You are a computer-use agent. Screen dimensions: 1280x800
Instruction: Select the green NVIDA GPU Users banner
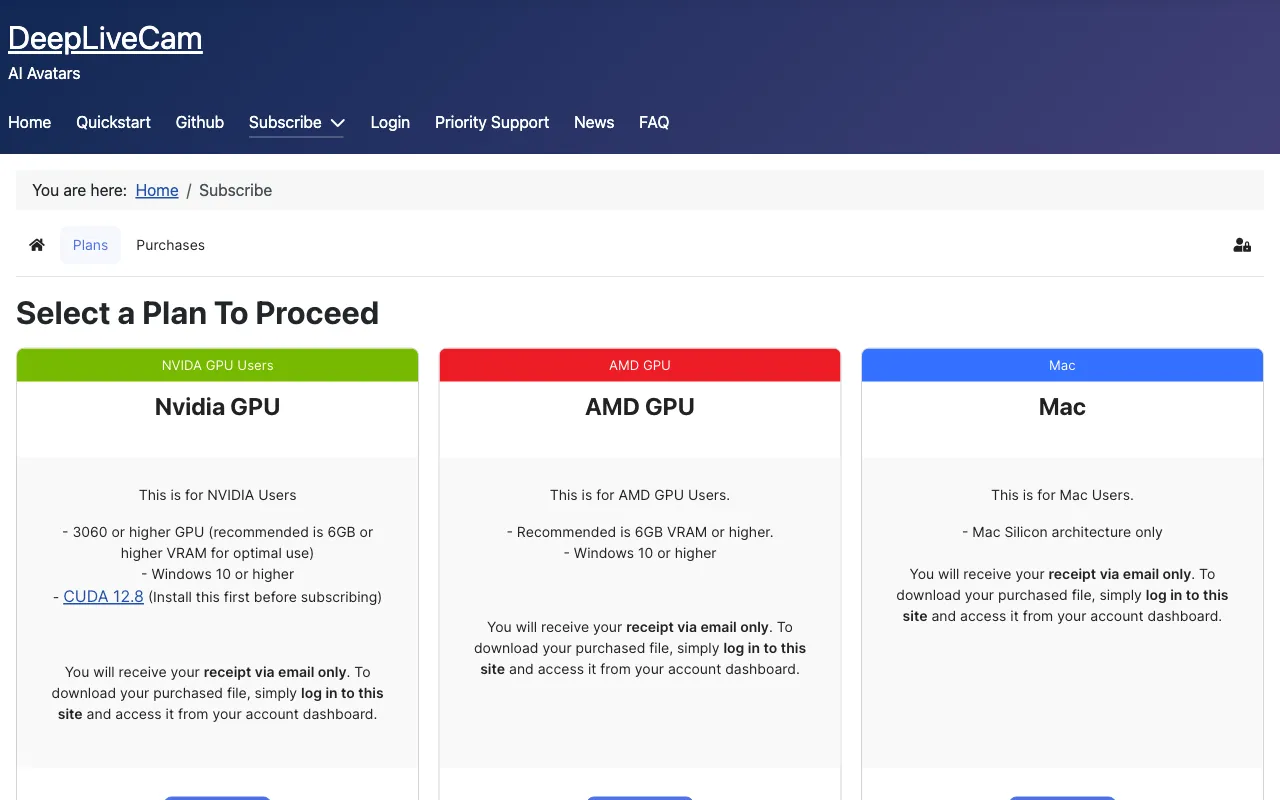click(217, 365)
